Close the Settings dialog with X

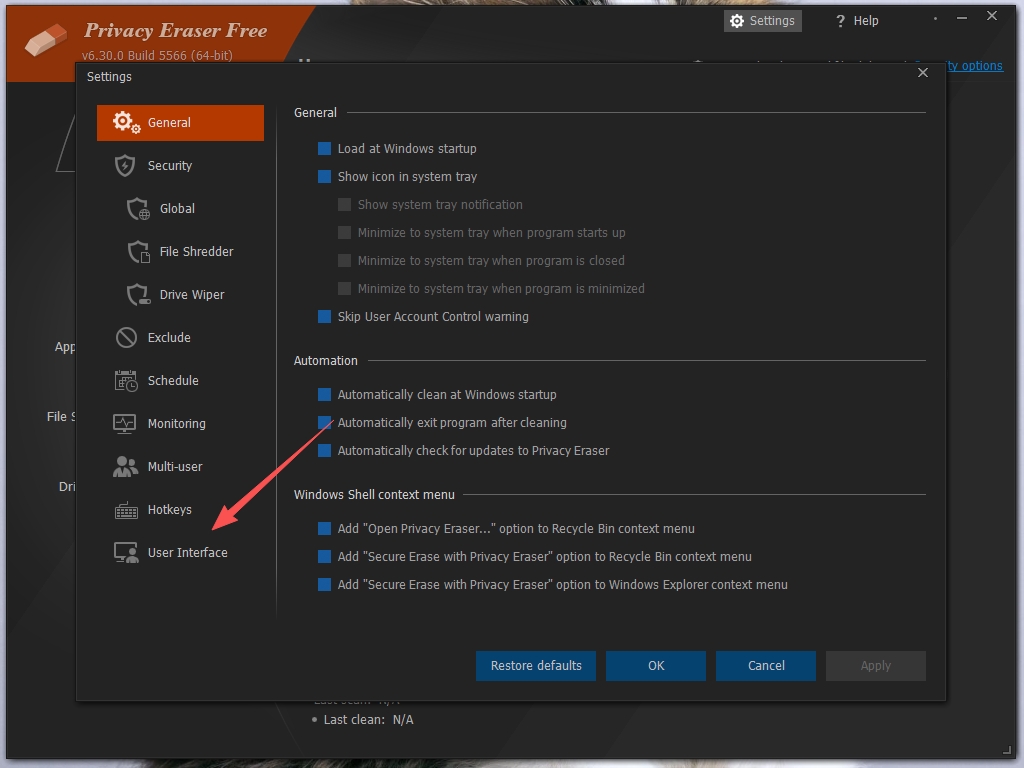[923, 72]
